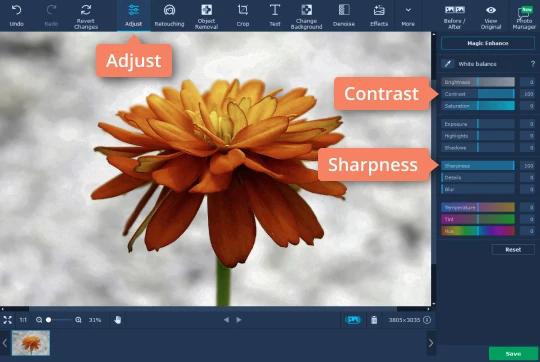Image resolution: width=540 pixels, height=362 pixels.
Task: Expand filmstrip to next images arrow
Action: [431, 343]
